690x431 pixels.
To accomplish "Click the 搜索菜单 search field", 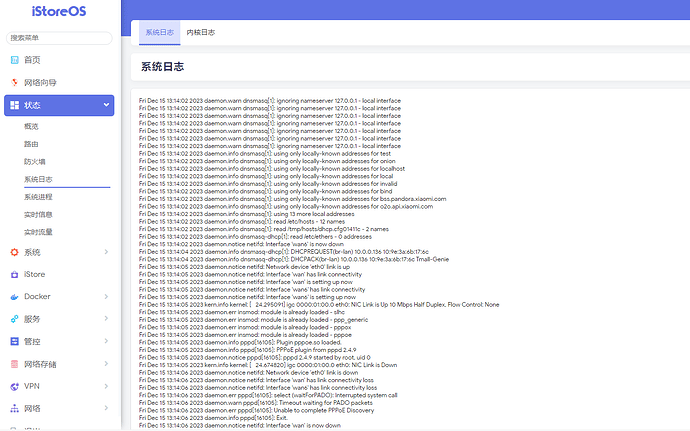I will tap(57, 37).
